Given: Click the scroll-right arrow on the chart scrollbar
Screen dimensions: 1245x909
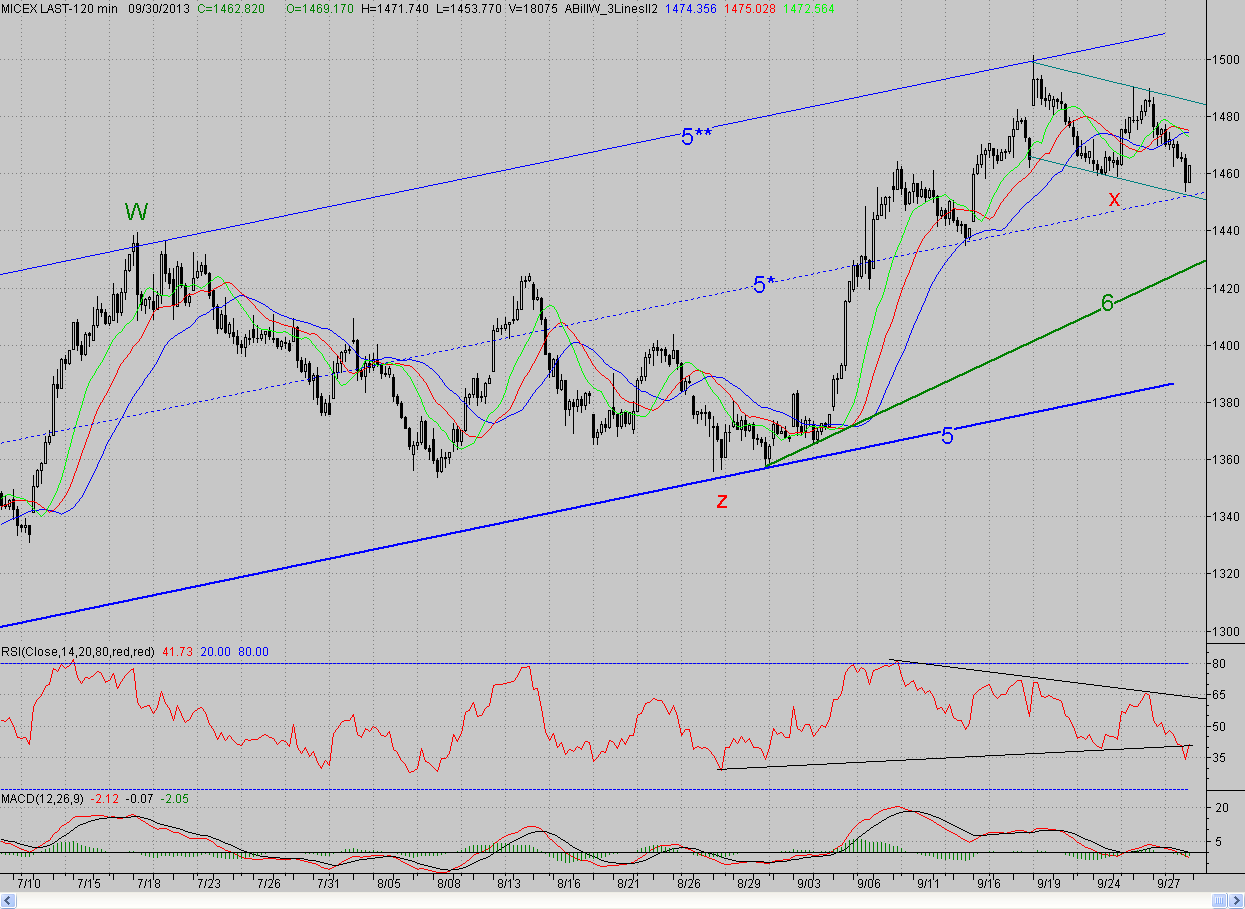Looking at the screenshot, I should pos(1236,901).
